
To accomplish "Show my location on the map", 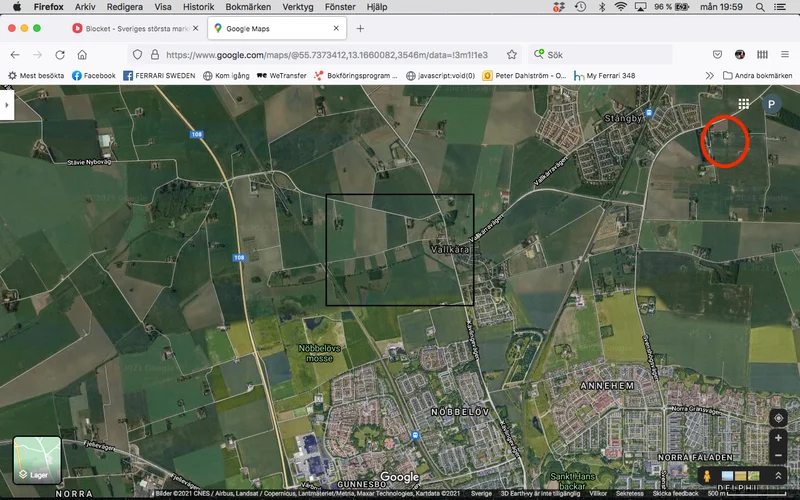I will [778, 418].
